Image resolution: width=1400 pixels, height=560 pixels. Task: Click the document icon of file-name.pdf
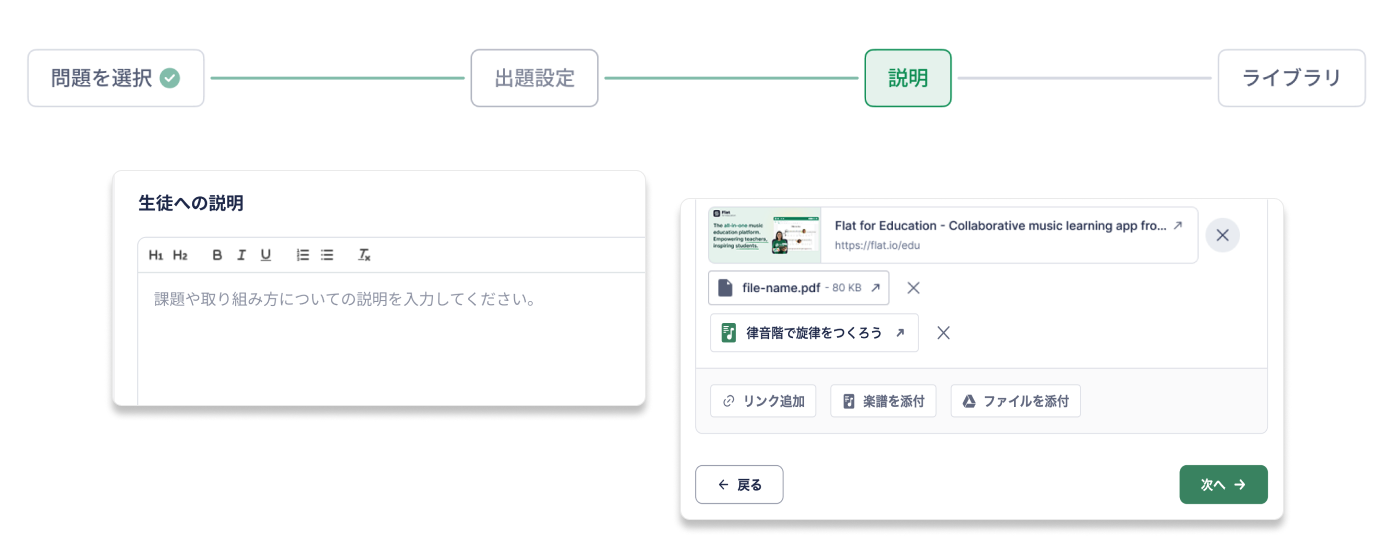[726, 288]
